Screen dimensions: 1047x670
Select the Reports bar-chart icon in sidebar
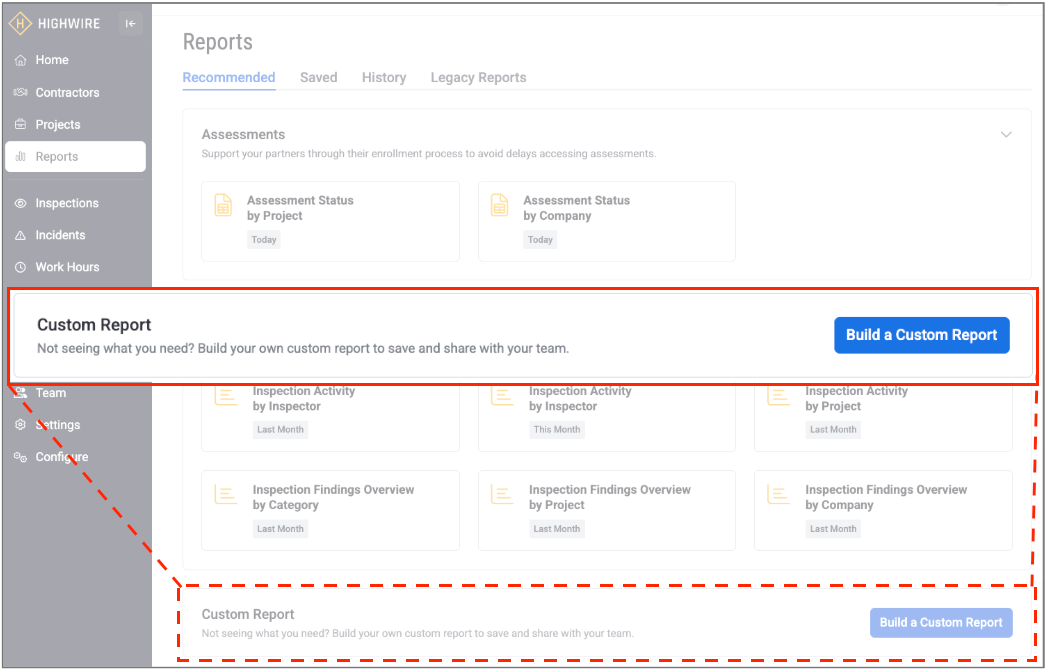21,156
